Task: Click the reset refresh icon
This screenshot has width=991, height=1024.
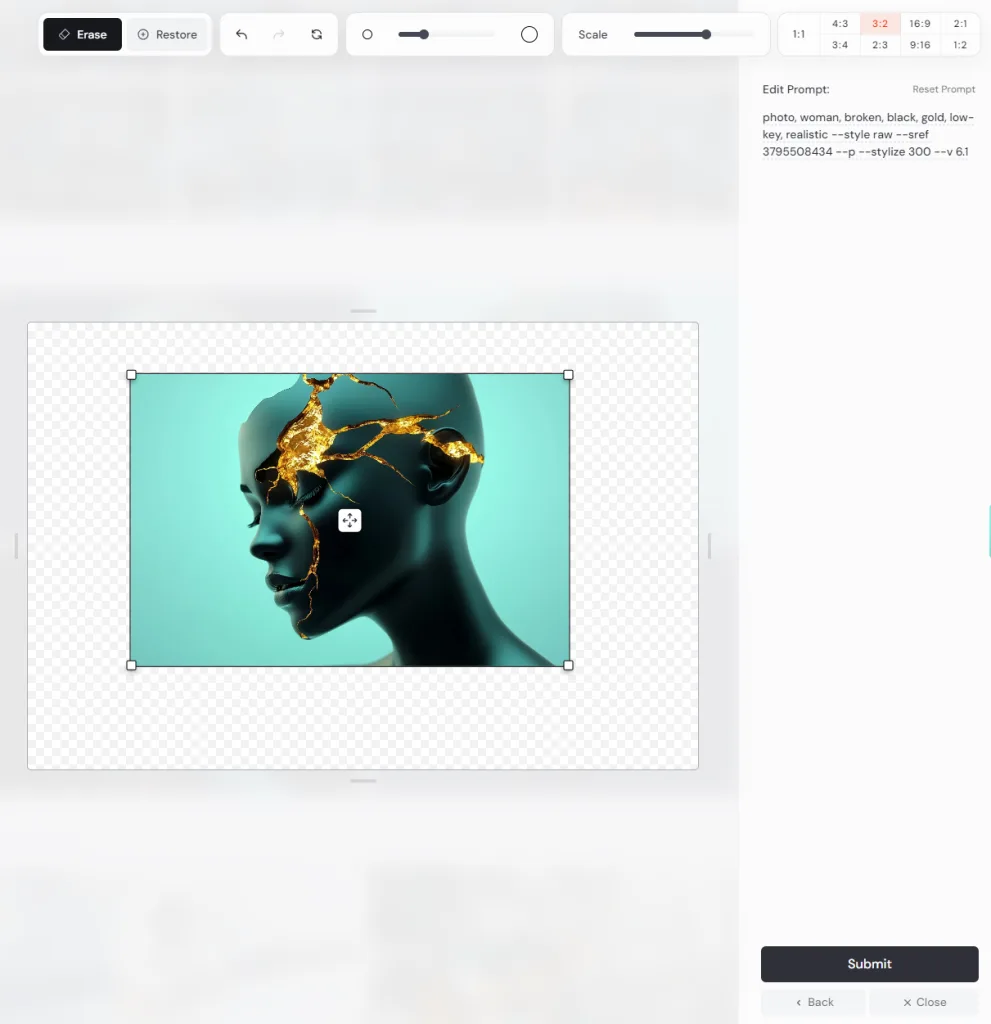Action: point(317,34)
